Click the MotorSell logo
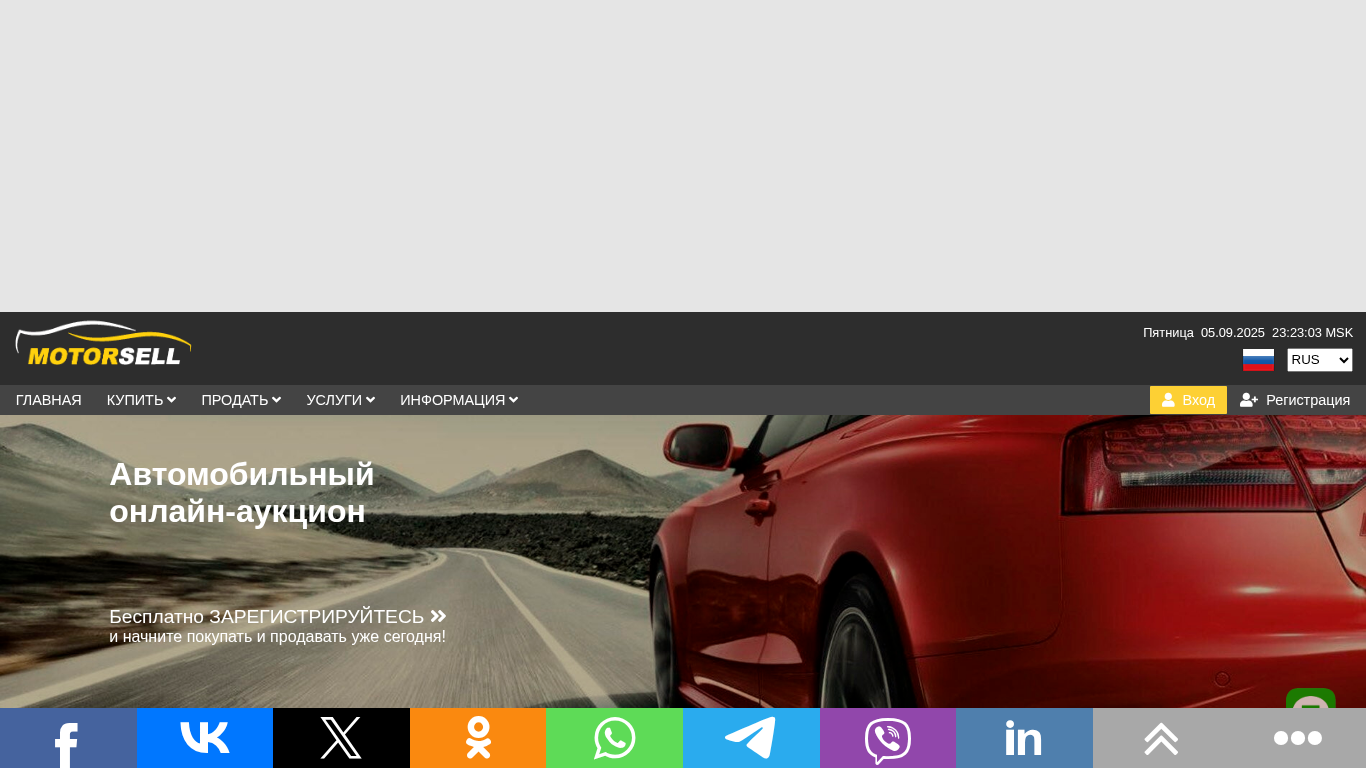The image size is (1366, 768). coord(103,344)
